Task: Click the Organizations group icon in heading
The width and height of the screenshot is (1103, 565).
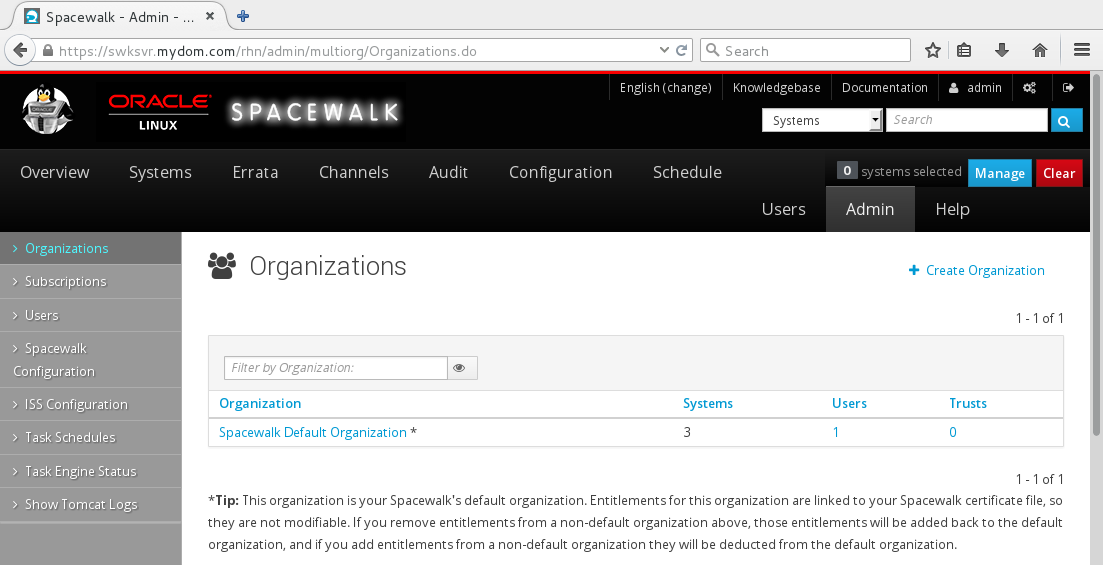Action: point(222,266)
